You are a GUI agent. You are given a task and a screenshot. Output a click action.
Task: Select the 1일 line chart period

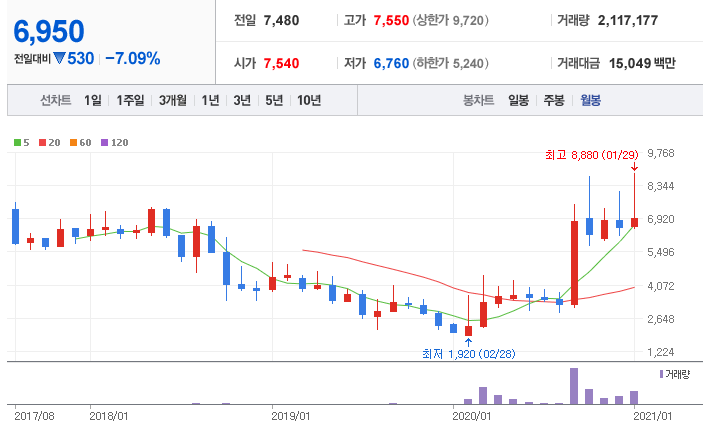pos(93,100)
